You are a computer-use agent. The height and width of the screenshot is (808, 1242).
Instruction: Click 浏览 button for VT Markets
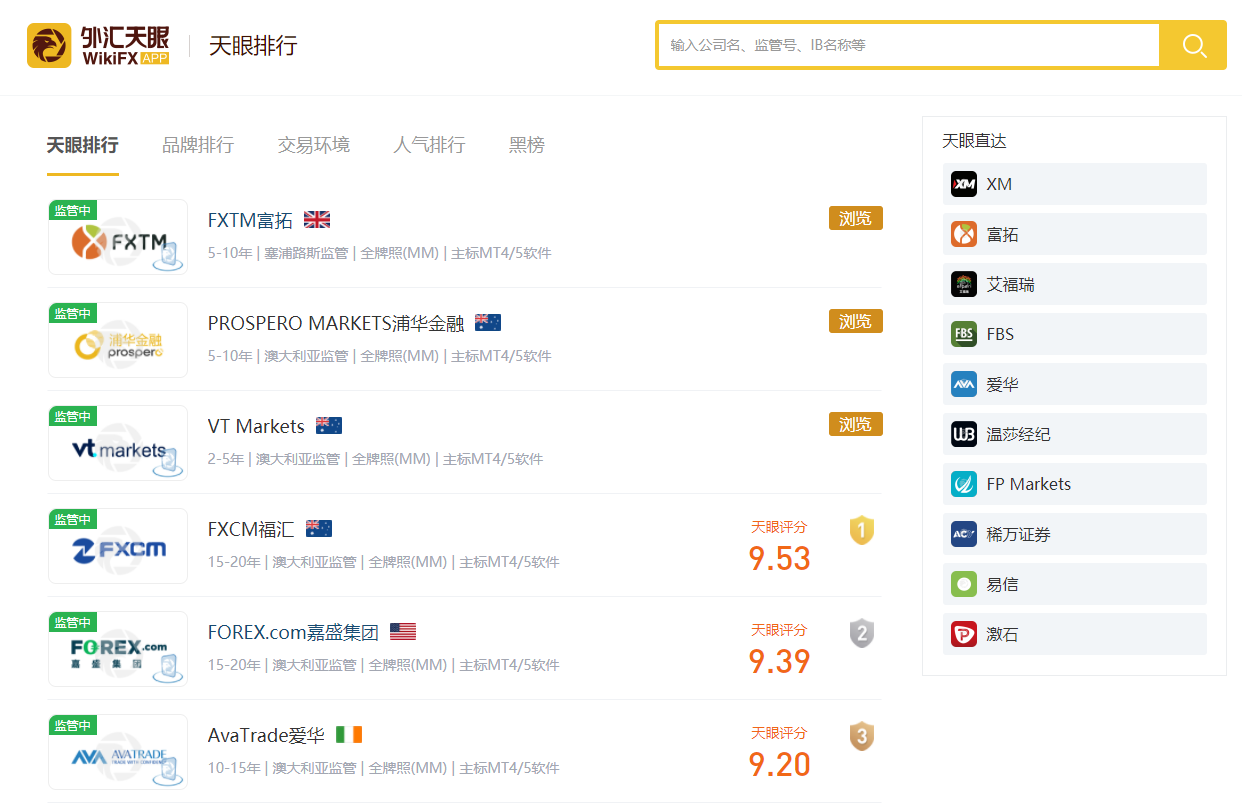856,424
